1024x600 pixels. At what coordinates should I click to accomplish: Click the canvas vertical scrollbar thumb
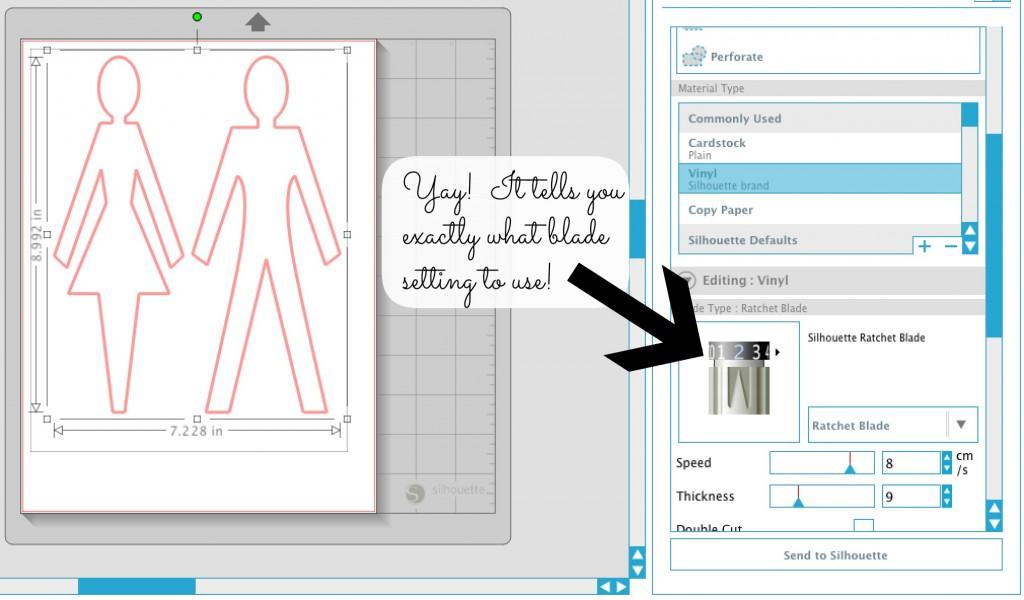(637, 229)
